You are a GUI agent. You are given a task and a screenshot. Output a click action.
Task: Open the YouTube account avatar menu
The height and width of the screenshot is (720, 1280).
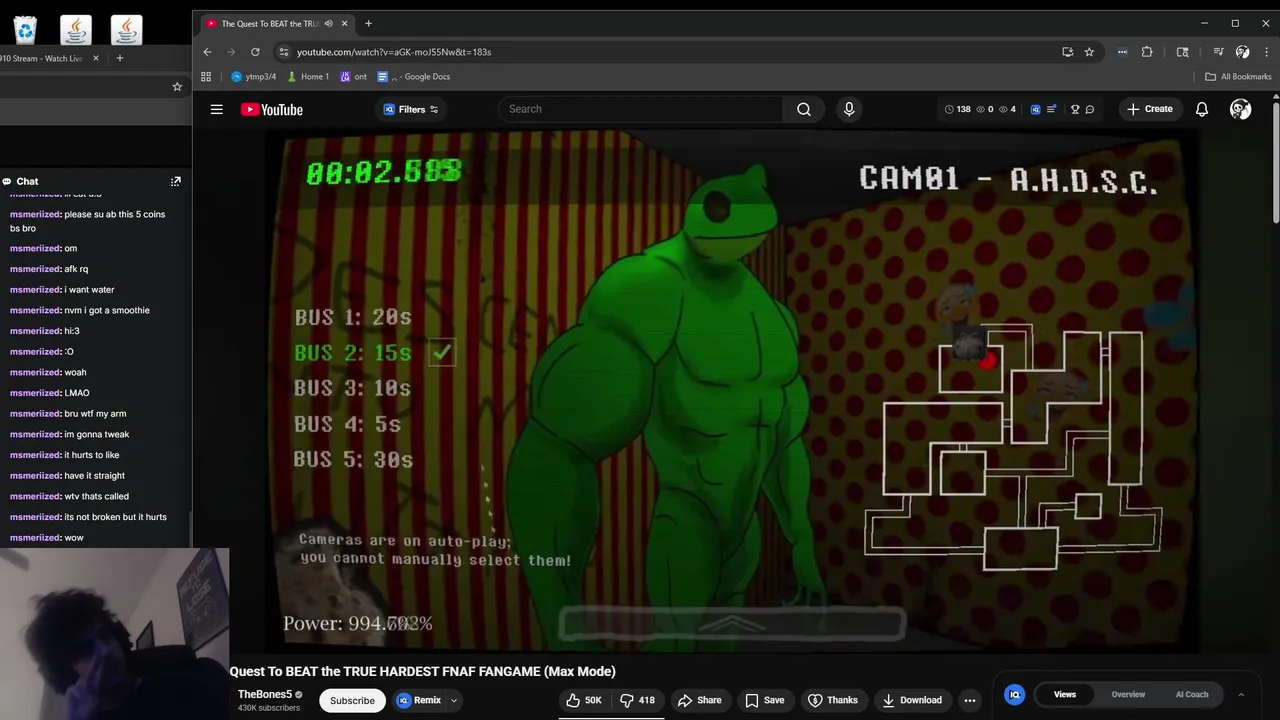[1240, 109]
